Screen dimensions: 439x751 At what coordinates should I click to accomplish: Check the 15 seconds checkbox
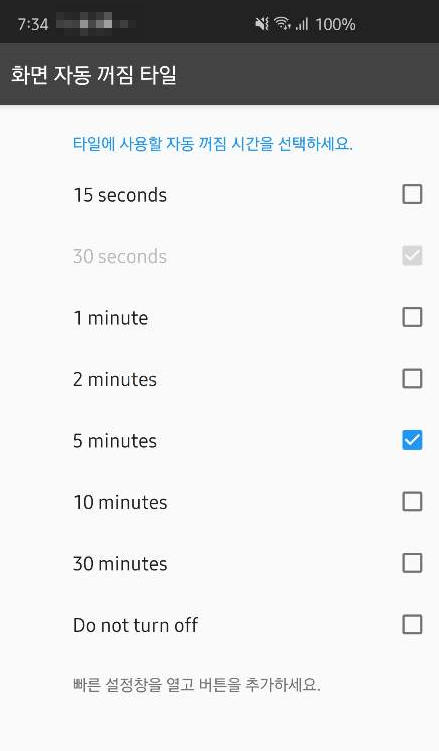[412, 194]
